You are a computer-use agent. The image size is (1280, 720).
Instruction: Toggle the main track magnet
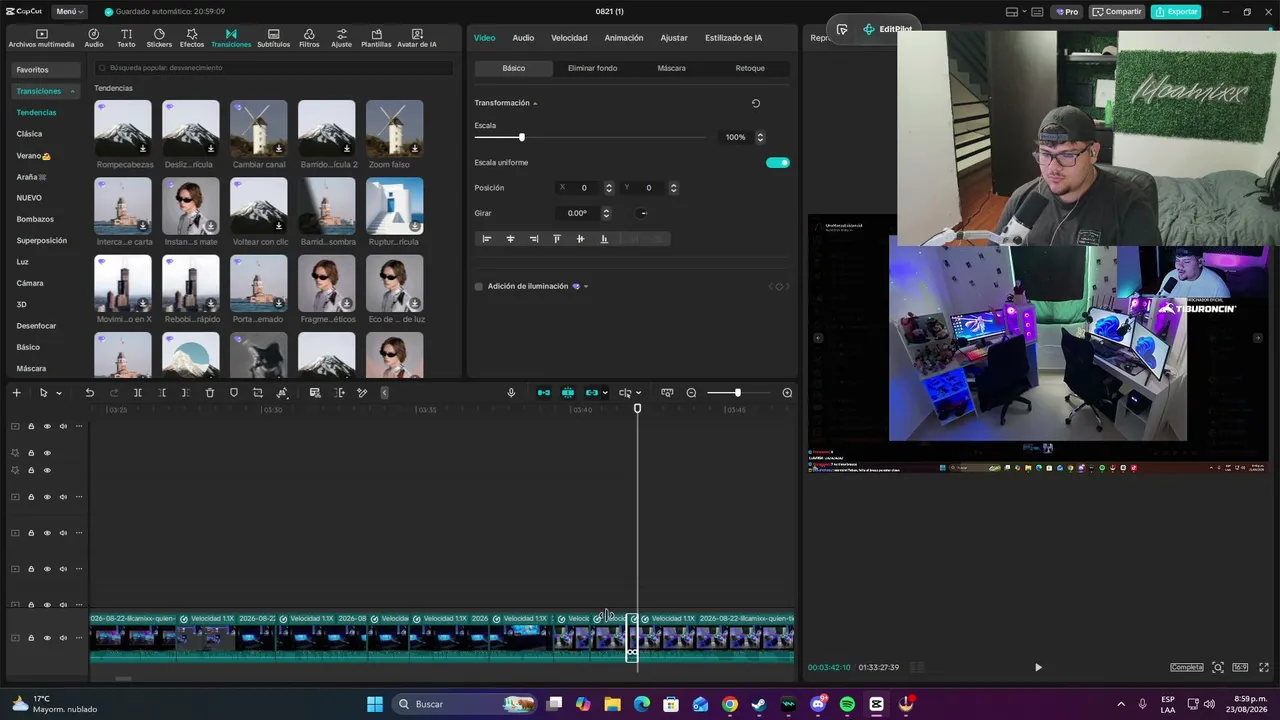[x=544, y=393]
